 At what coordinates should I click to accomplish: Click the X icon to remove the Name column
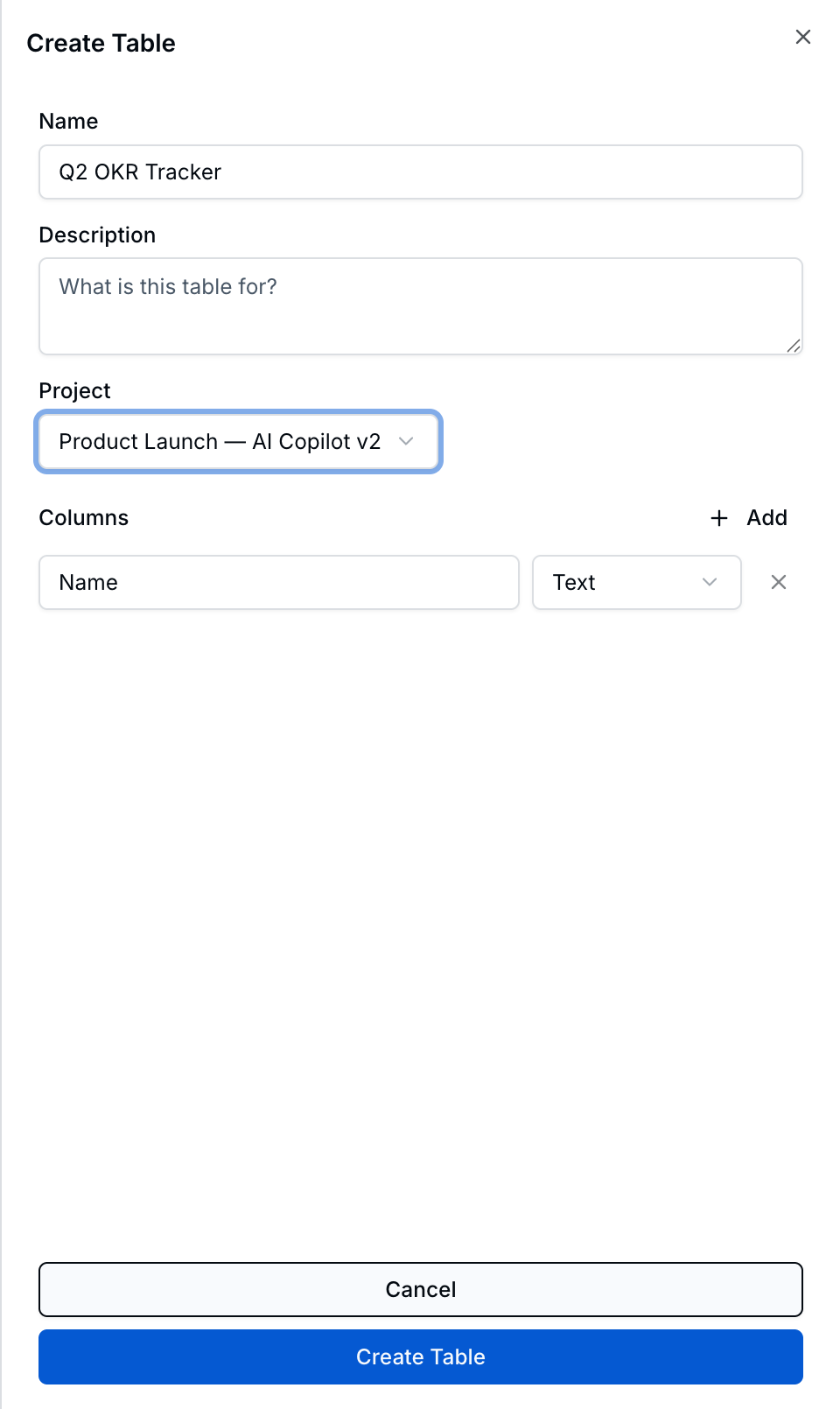[x=778, y=582]
